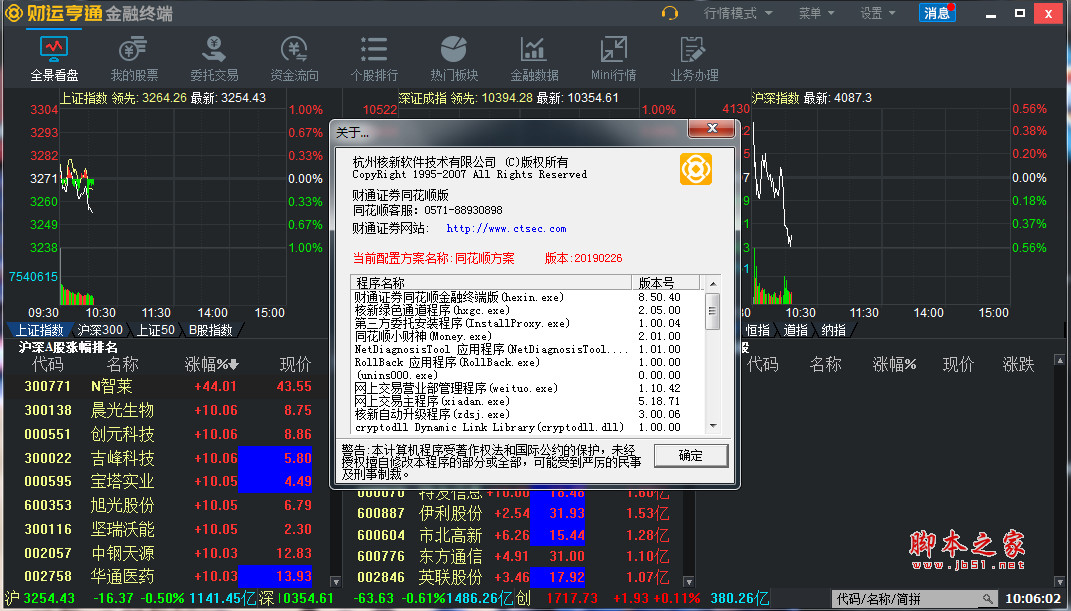1071x611 pixels.
Task: Click the scrollbar thumb in About list
Action: (712, 311)
